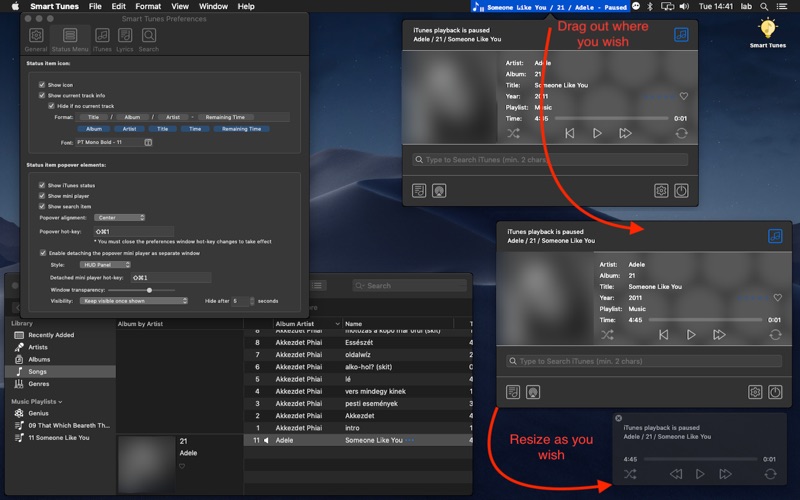Click the iTunes icon in the menu bar popover
800x500 pixels.
(681, 35)
